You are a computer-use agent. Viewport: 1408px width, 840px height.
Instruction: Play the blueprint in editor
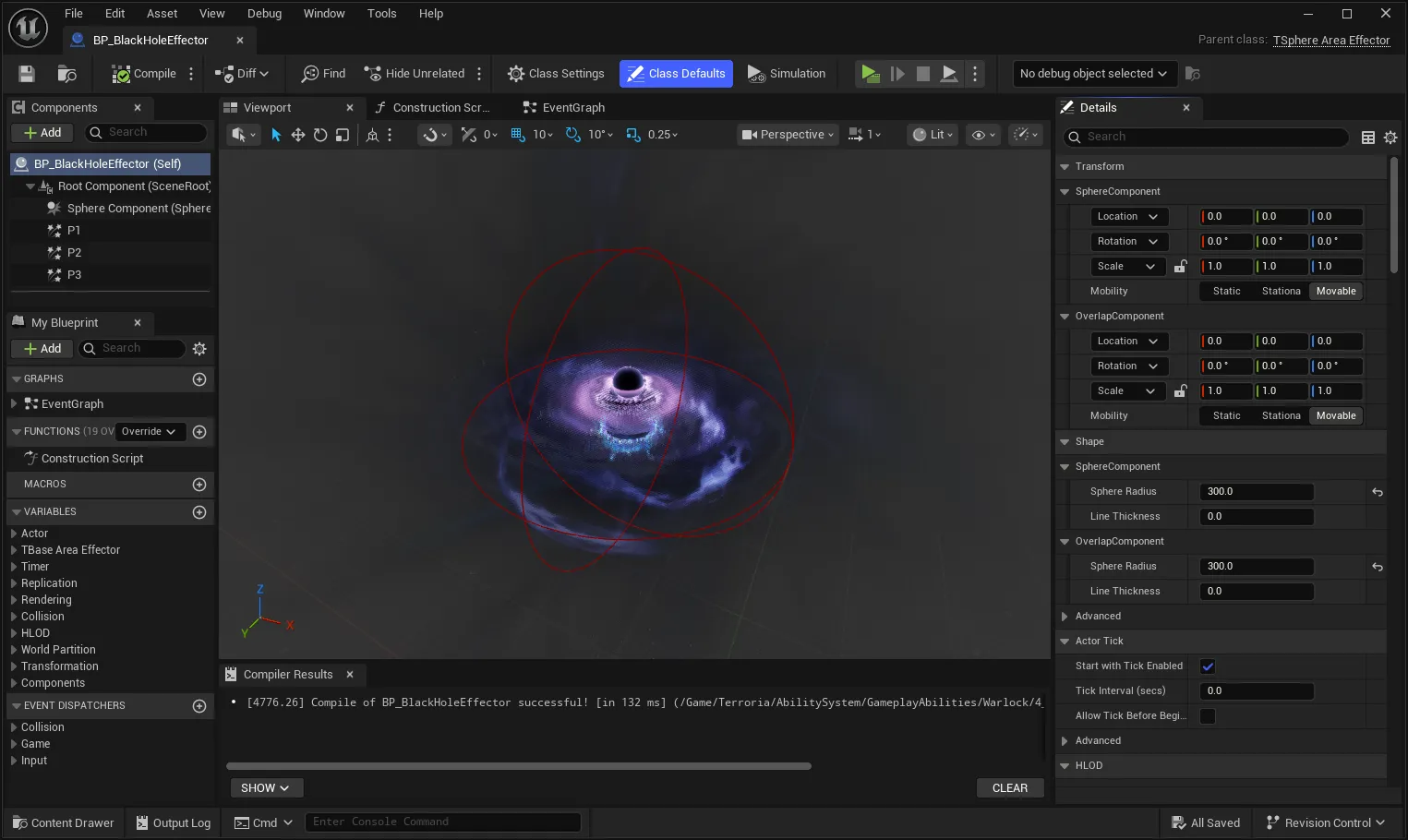point(870,74)
